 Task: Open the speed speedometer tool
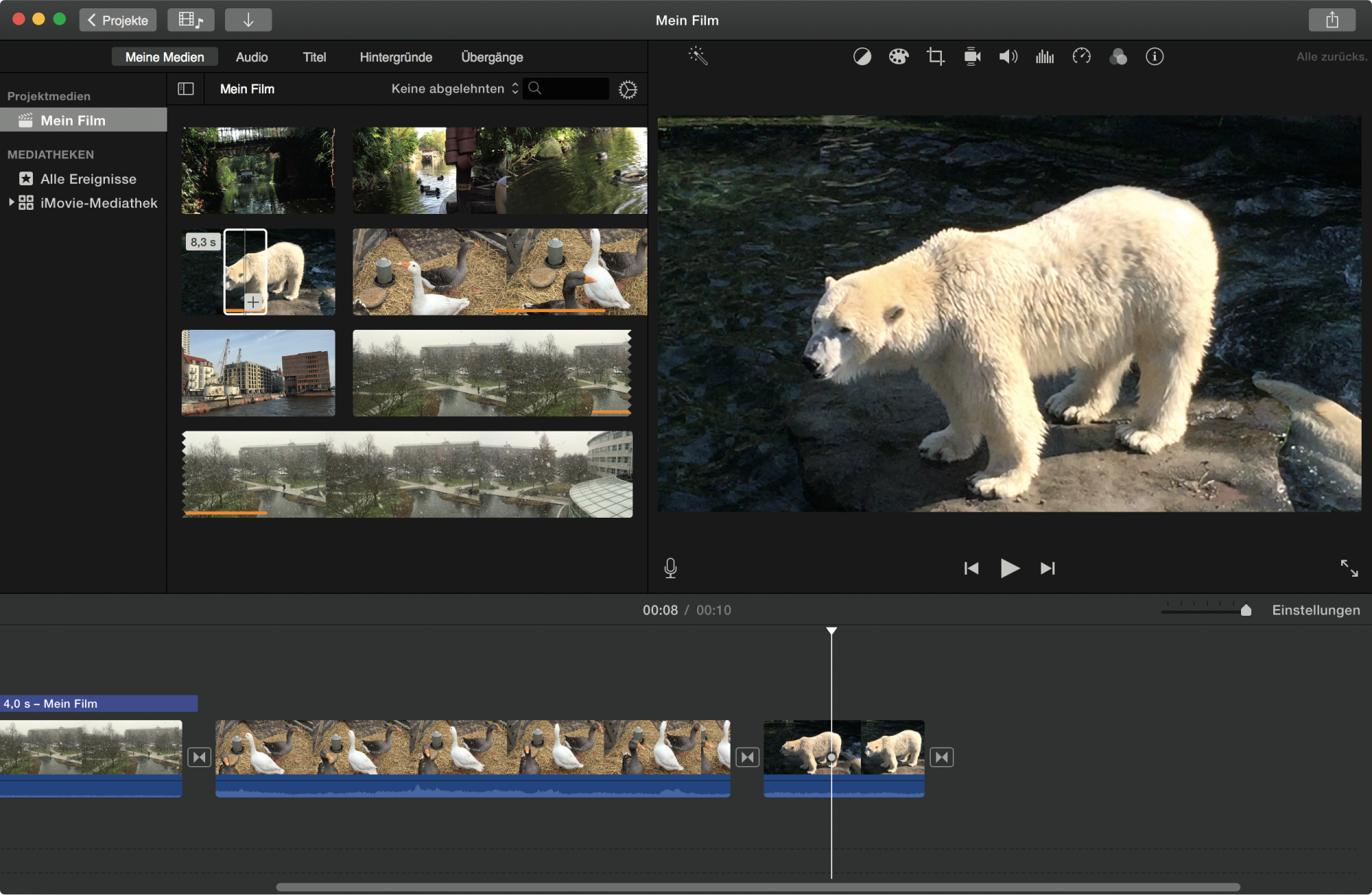(x=1081, y=57)
